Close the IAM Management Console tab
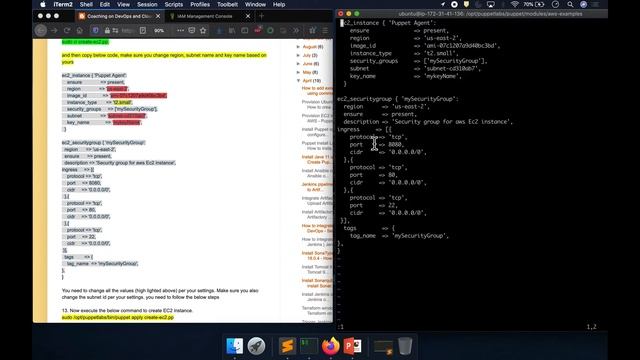Image resolution: width=640 pixels, height=360 pixels. coord(248,16)
